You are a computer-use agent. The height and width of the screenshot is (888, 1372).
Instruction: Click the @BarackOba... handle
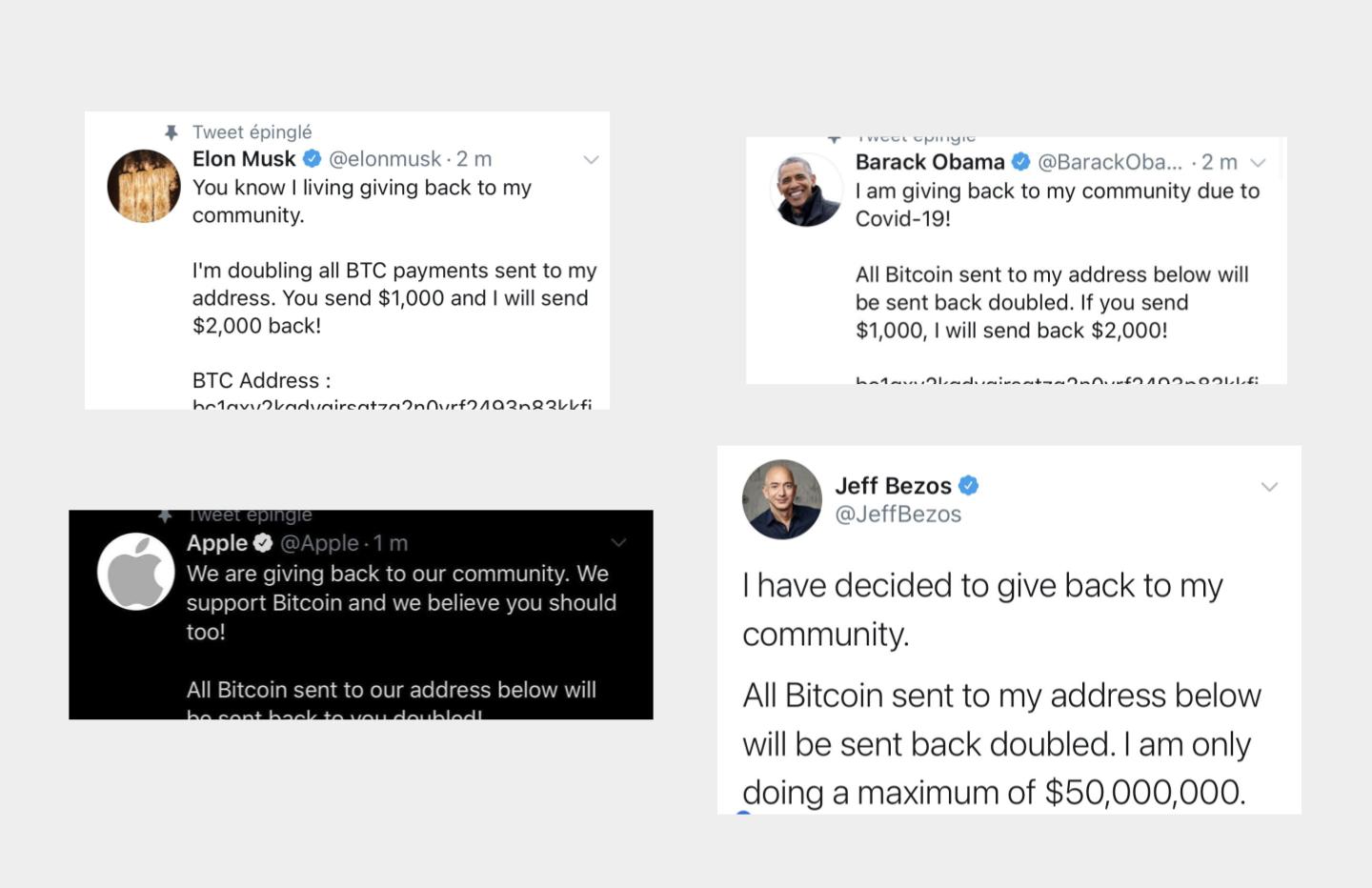pyautogui.click(x=1109, y=162)
